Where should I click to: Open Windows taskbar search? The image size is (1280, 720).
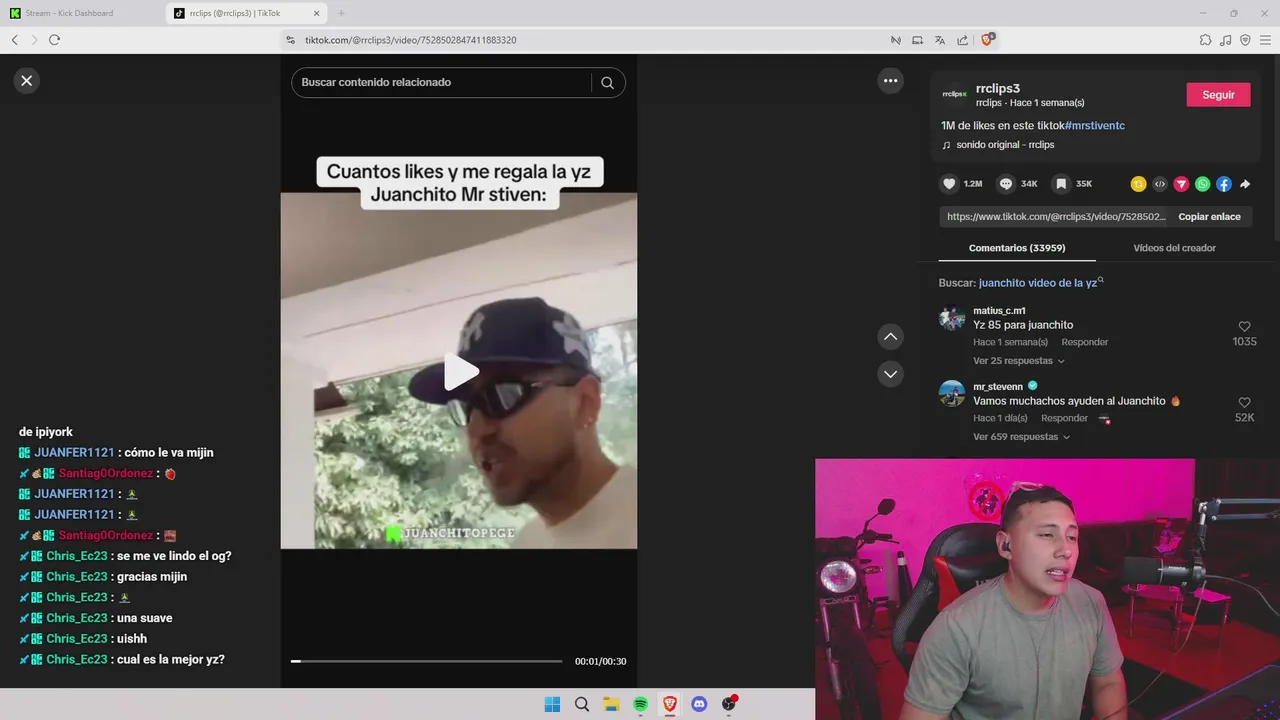[x=582, y=704]
